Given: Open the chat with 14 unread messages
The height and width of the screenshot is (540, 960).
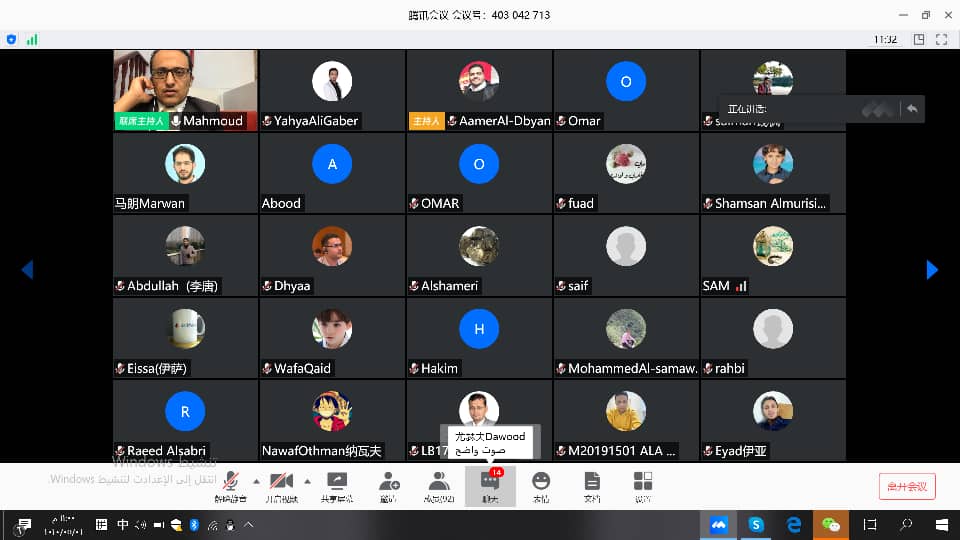Looking at the screenshot, I should 490,485.
